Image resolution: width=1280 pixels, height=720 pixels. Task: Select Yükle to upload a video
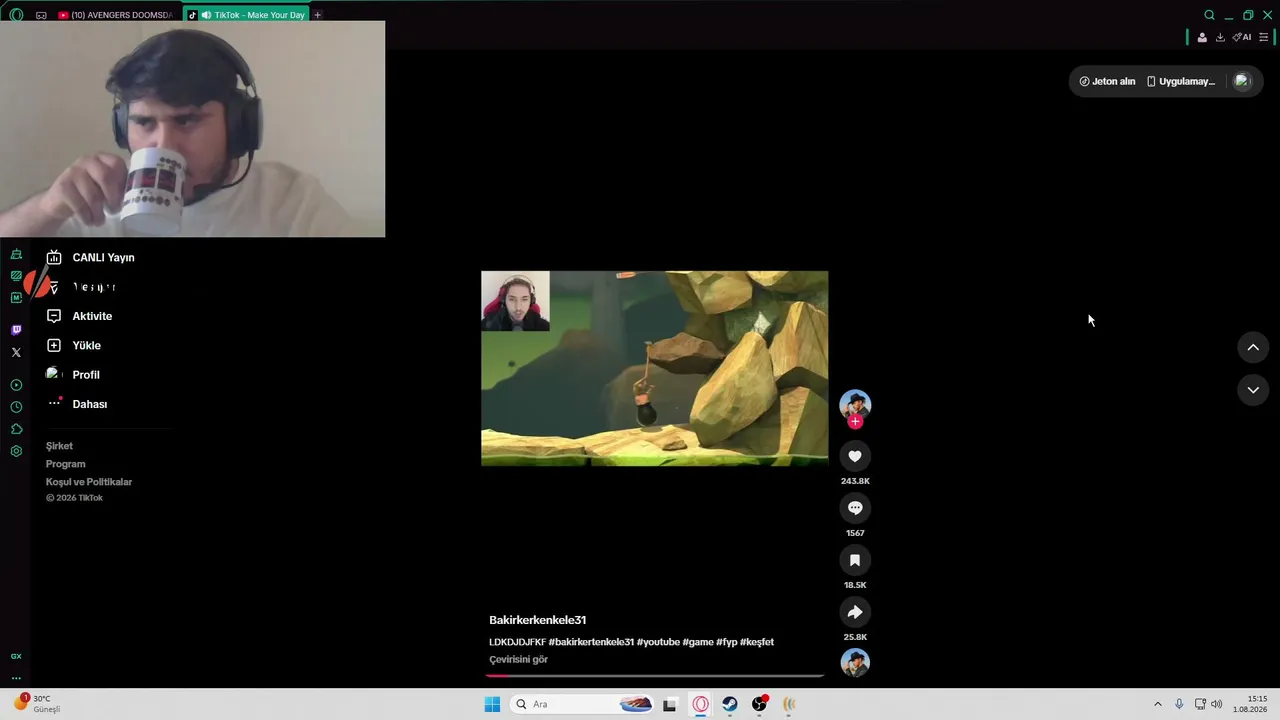coord(74,345)
